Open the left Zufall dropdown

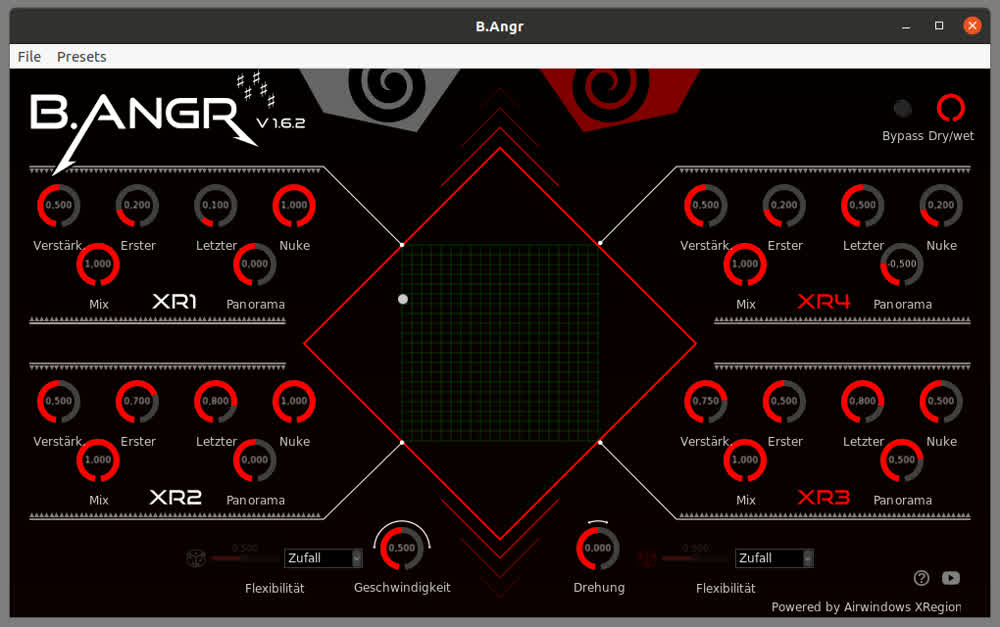click(x=323, y=558)
